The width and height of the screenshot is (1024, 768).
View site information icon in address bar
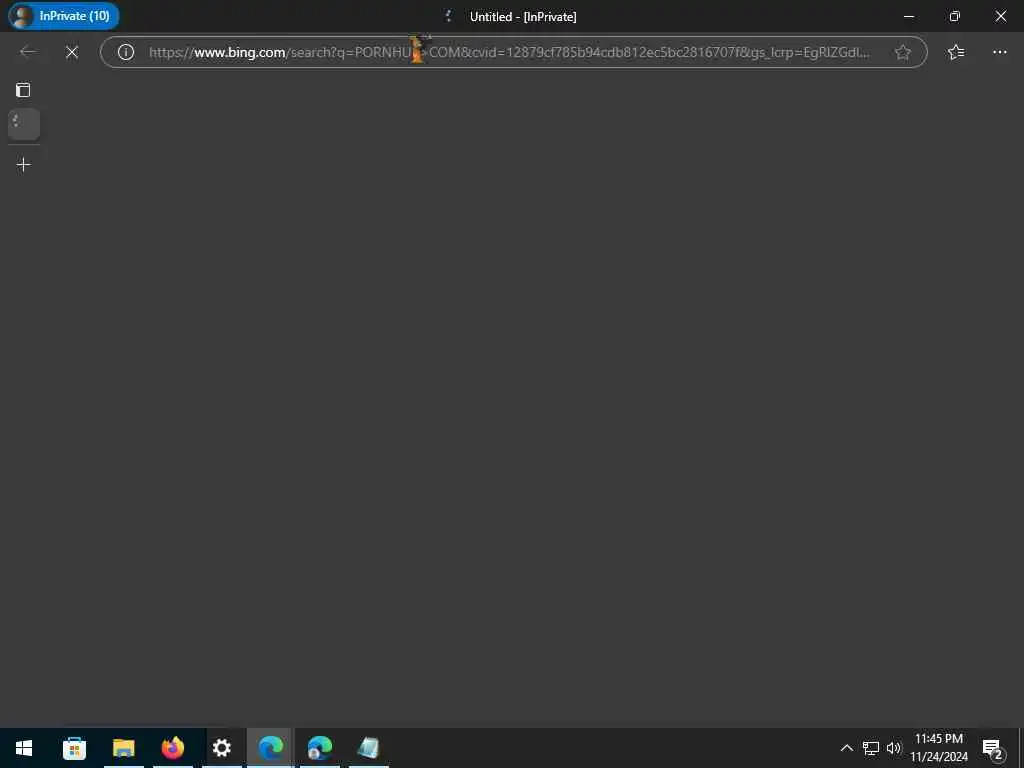point(126,52)
